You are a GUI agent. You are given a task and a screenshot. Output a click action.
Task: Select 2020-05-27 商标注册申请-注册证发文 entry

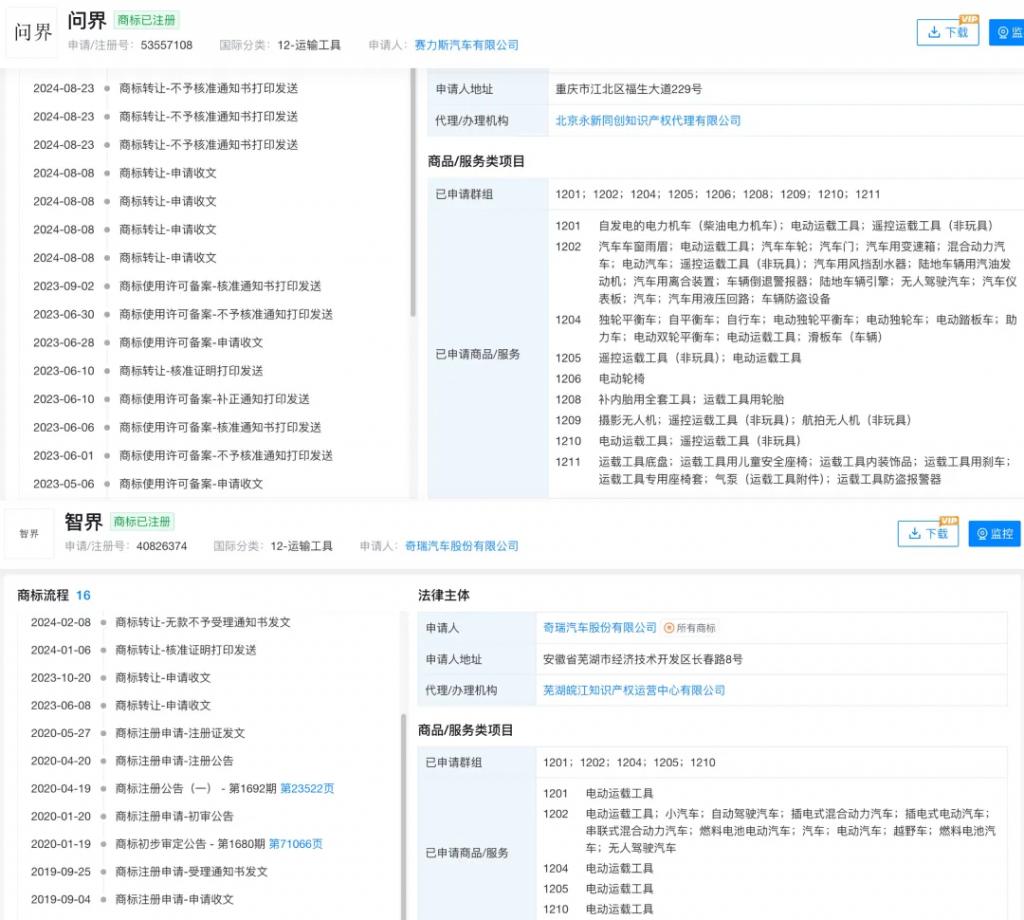tap(138, 733)
